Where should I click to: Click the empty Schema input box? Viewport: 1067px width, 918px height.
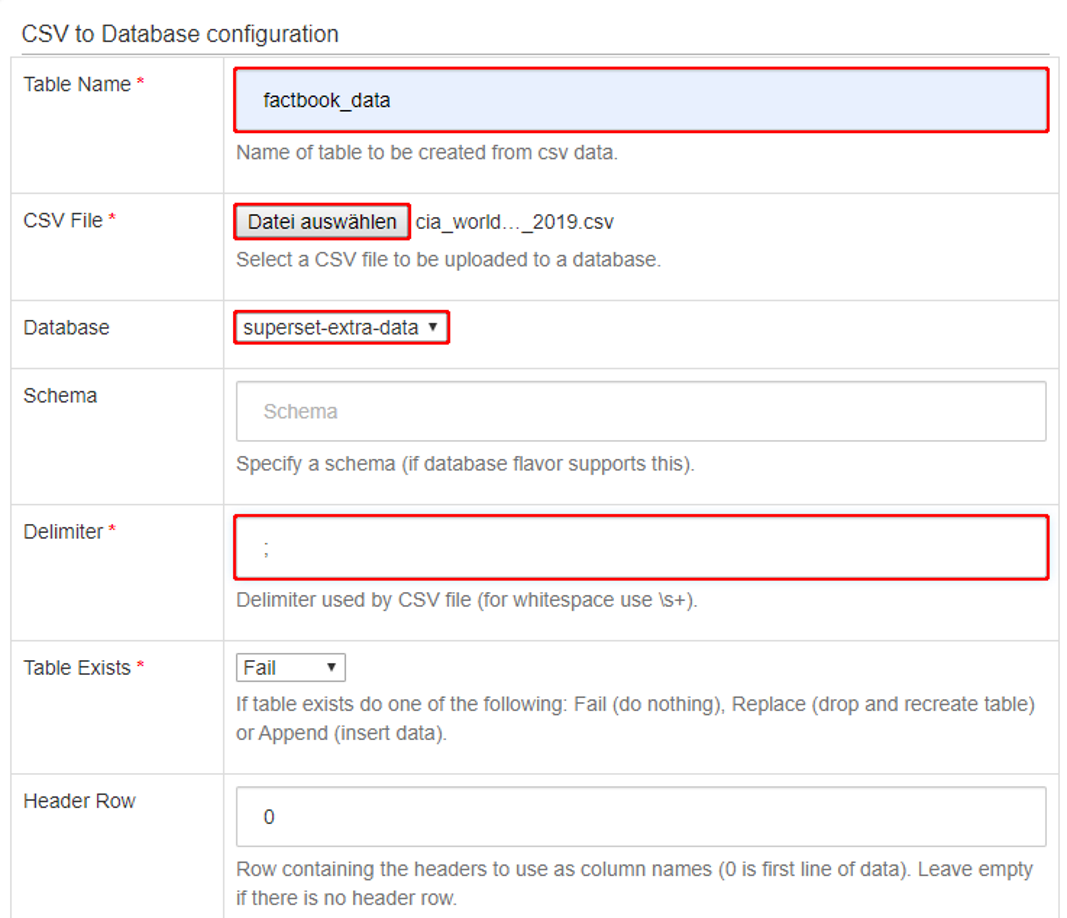click(x=640, y=410)
